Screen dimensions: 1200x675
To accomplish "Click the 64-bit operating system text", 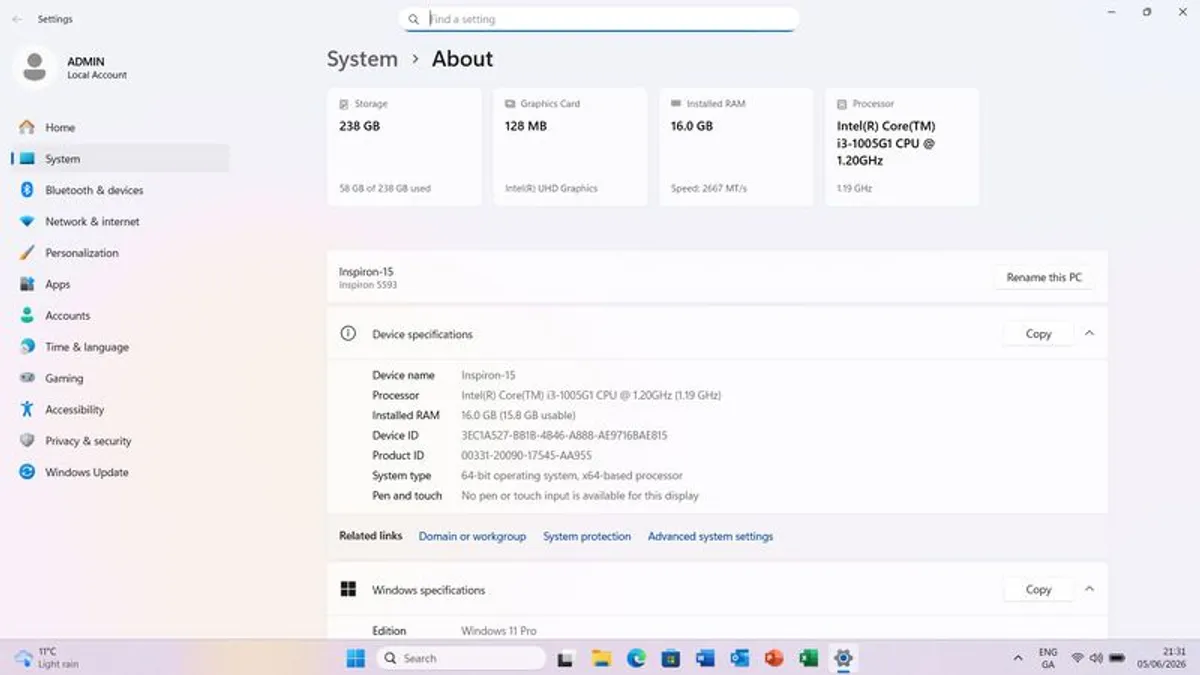I will pos(572,476).
